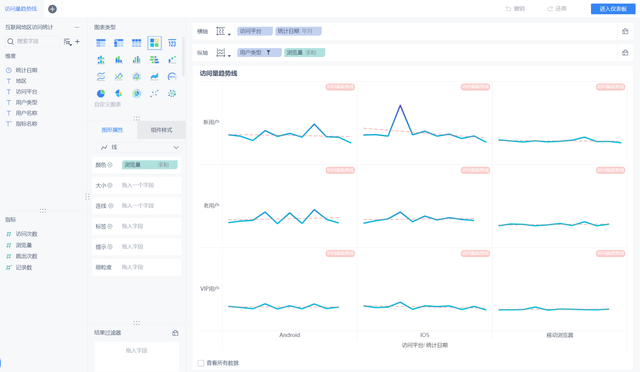Screen dimensions: 640x372
Task: Pick the partitioned line chart icon
Action: tap(101, 76)
